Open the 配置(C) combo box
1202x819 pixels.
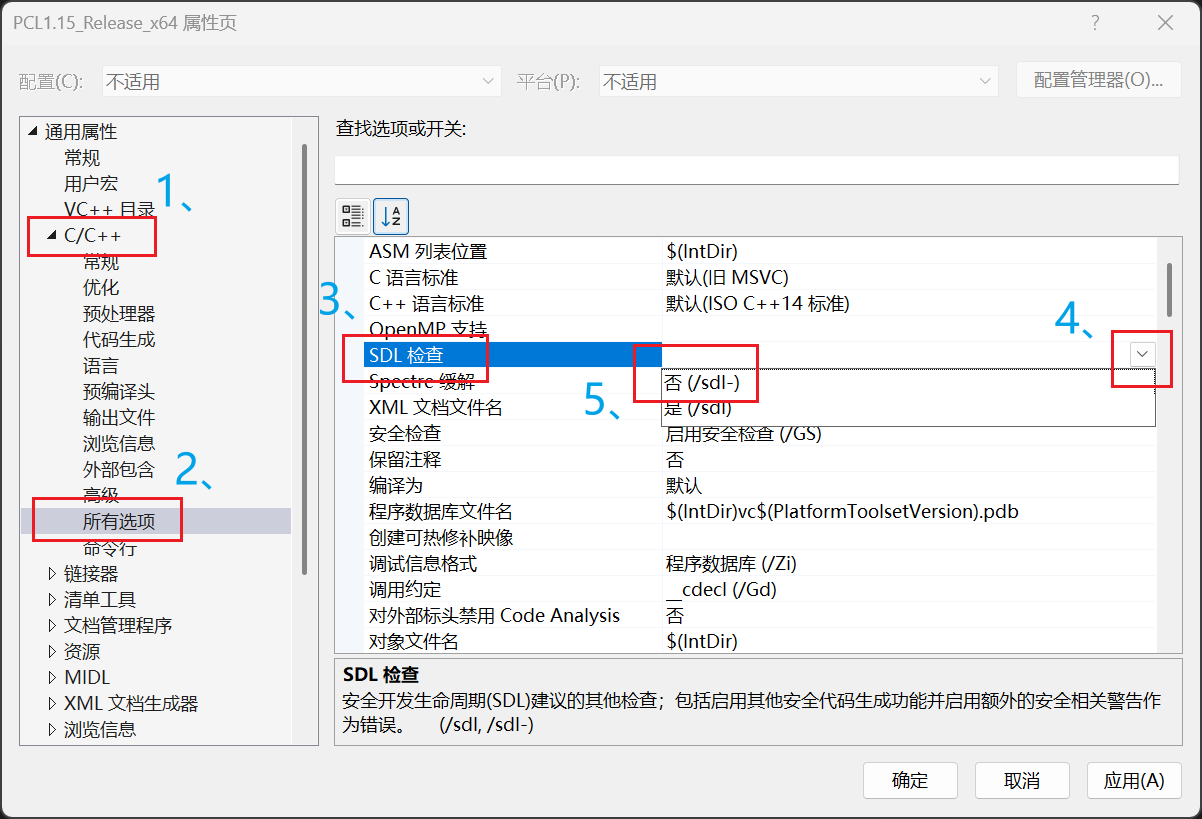pyautogui.click(x=300, y=82)
